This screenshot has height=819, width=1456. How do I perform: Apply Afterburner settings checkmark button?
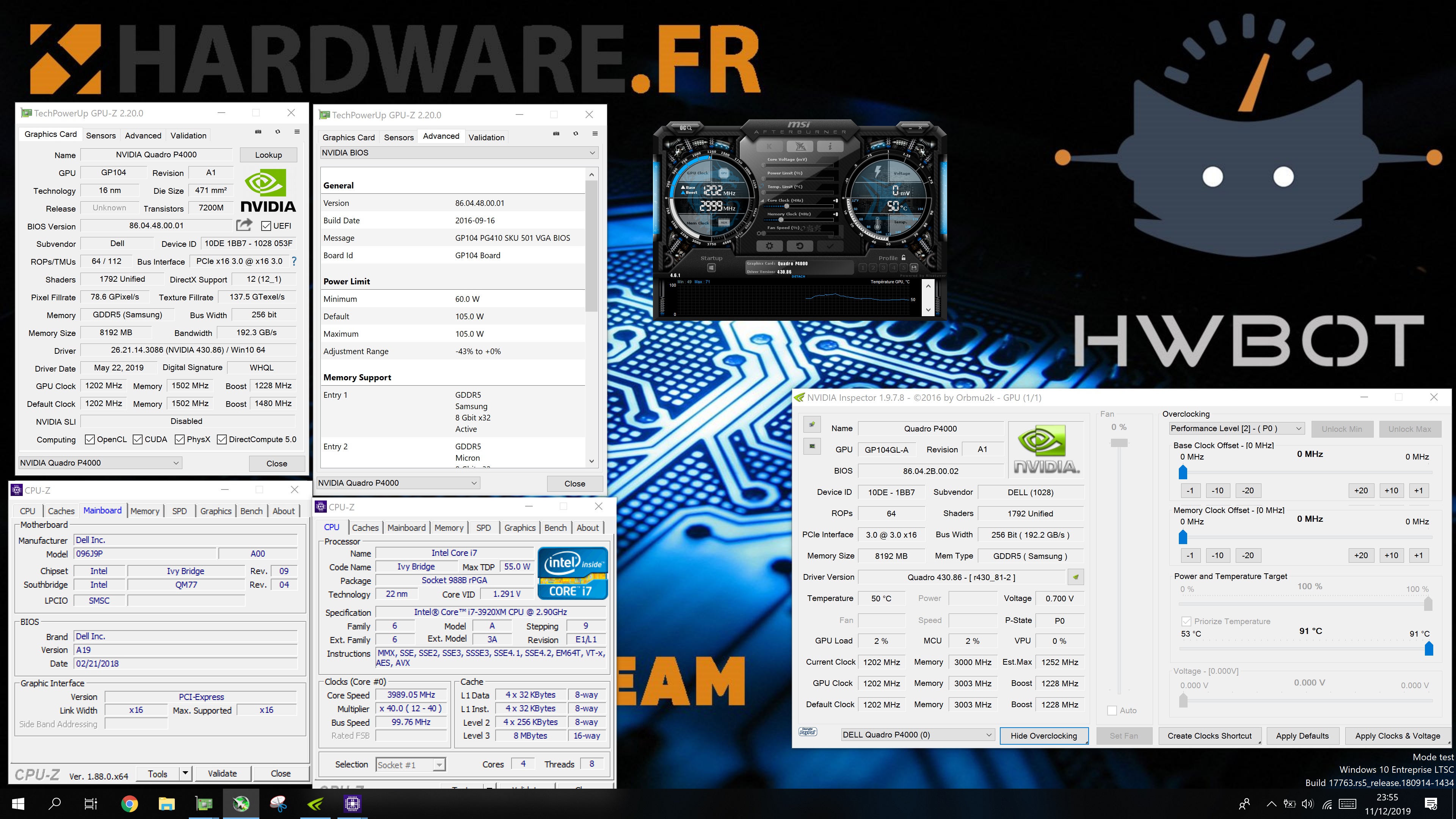click(x=830, y=246)
